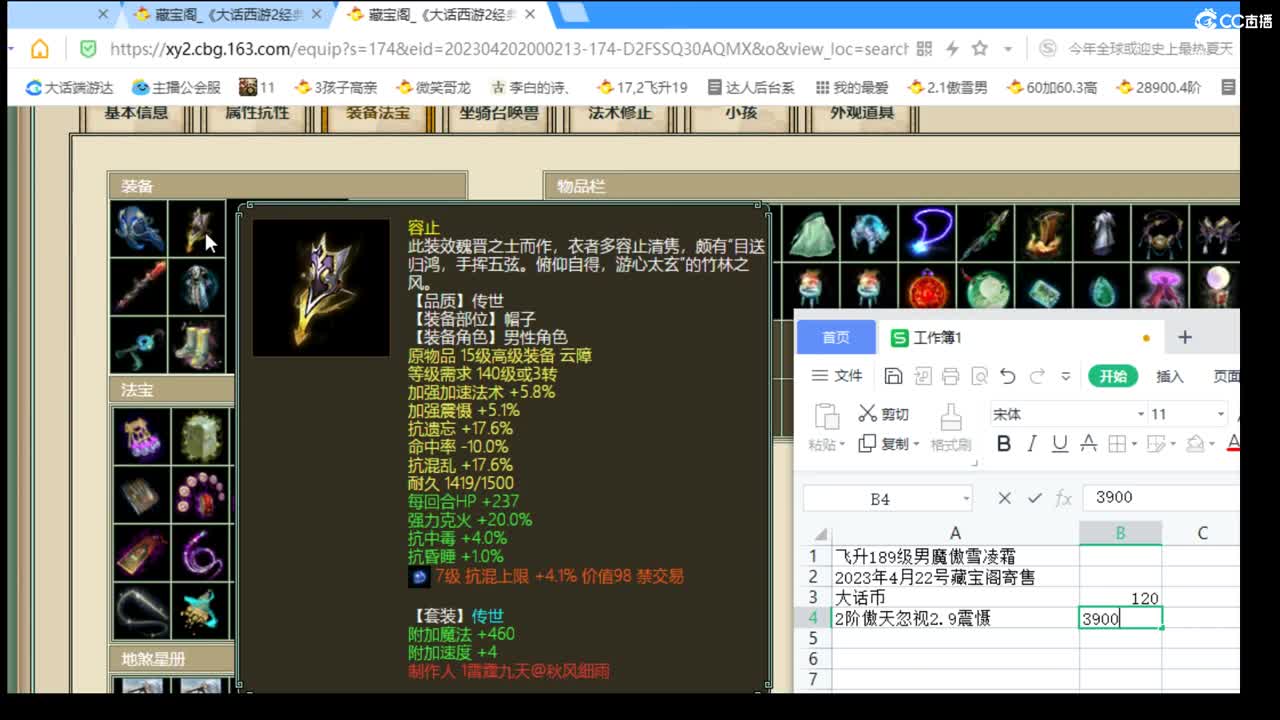The width and height of the screenshot is (1280, 720).
Task: Click the fx insert function button
Action: (x=1063, y=498)
